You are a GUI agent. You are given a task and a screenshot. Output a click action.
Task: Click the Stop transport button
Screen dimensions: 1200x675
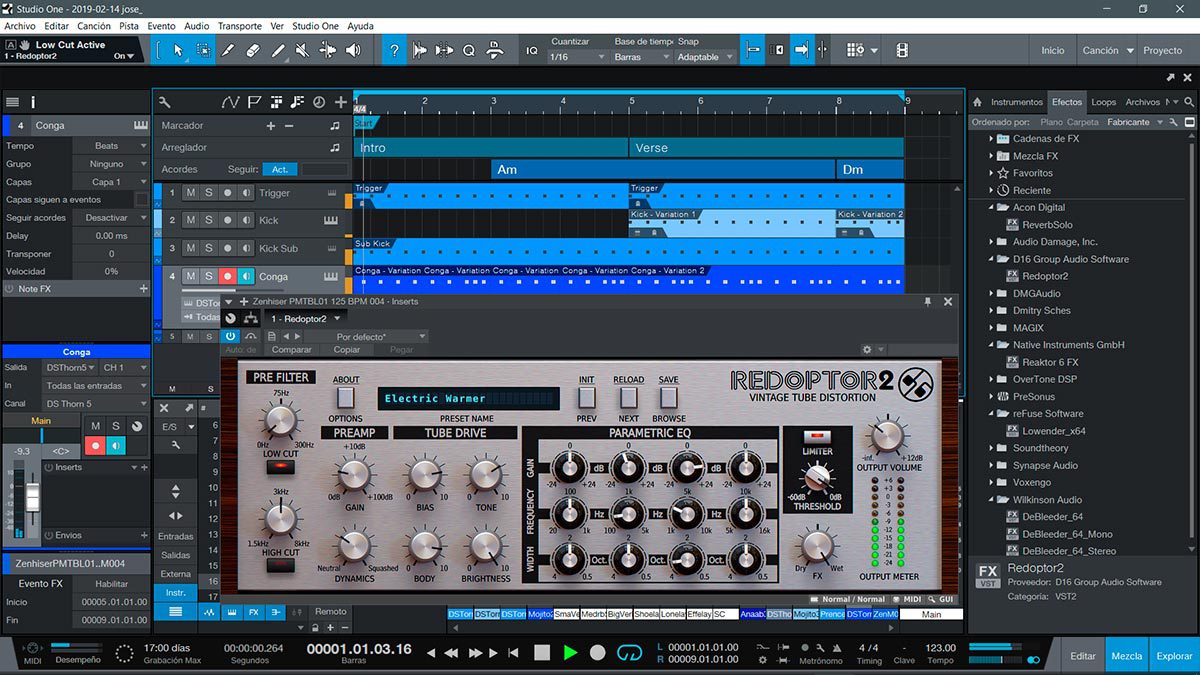[x=542, y=652]
